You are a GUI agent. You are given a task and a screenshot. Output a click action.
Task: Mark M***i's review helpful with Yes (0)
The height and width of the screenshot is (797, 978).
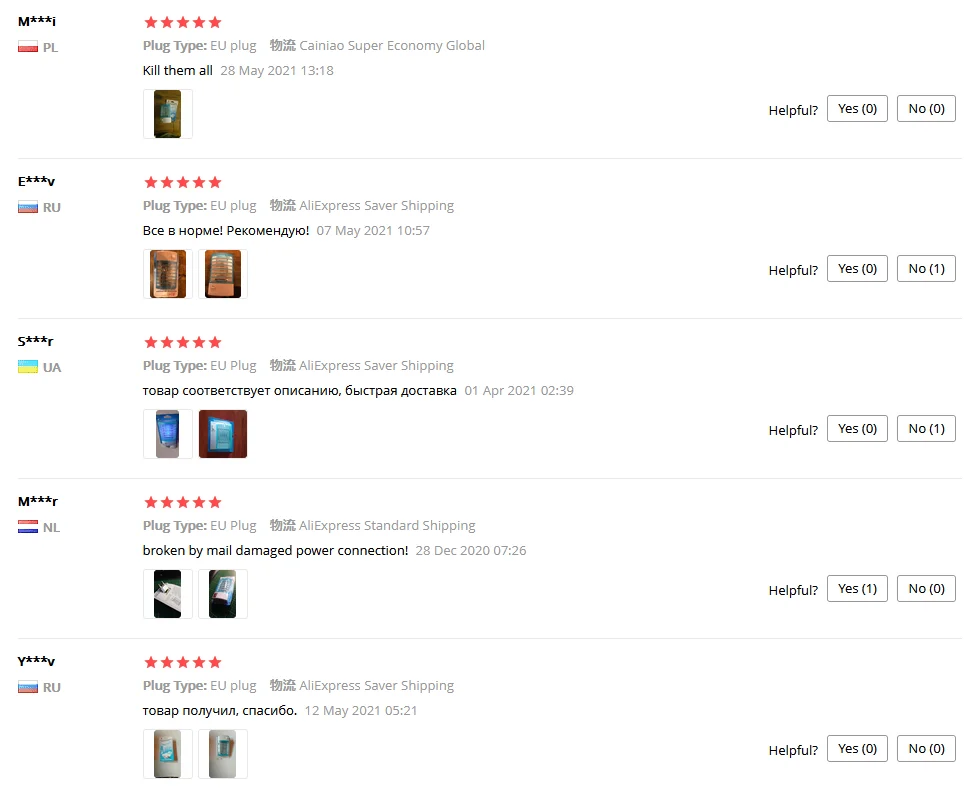(x=857, y=109)
